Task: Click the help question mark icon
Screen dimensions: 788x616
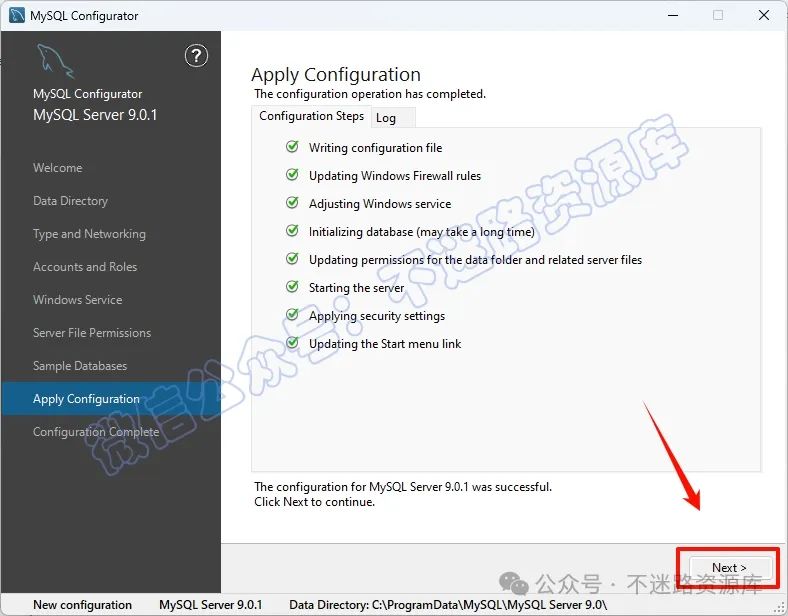Action: [x=196, y=56]
